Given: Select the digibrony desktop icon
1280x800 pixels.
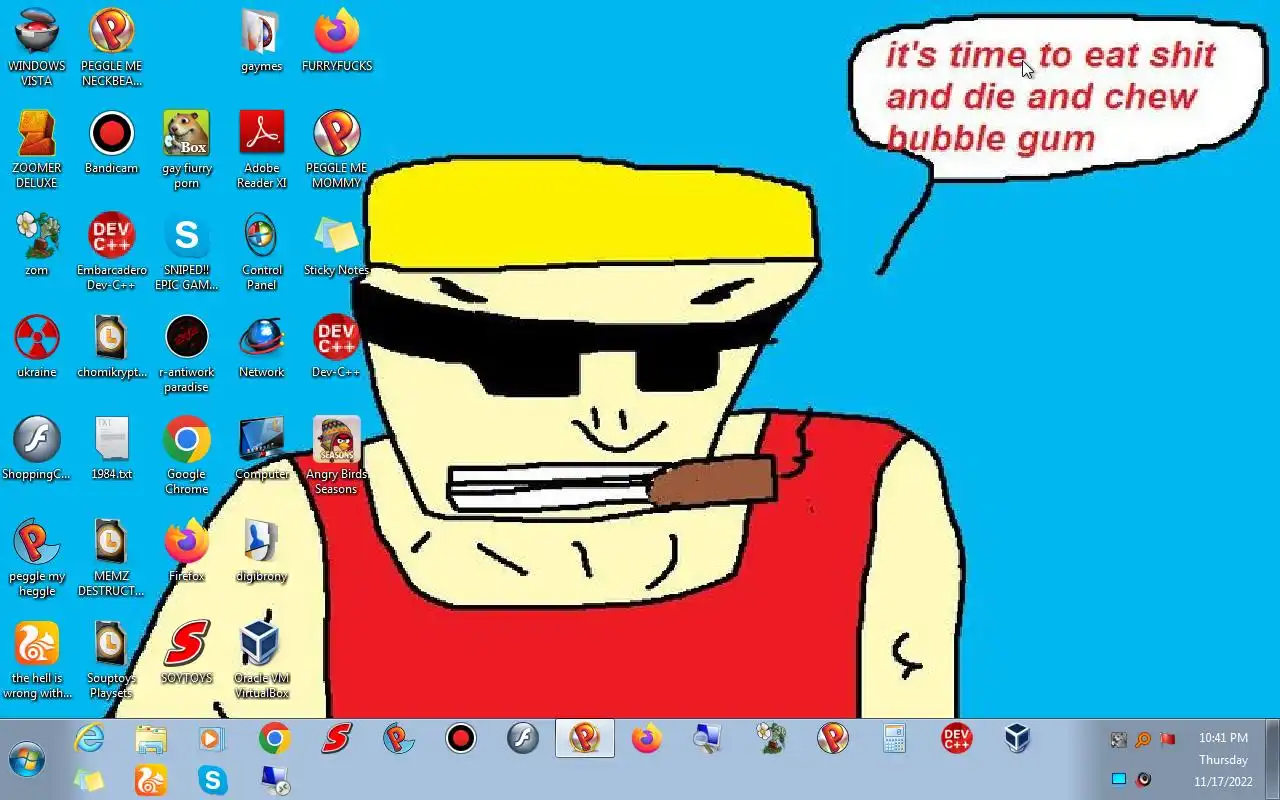Looking at the screenshot, I should (x=261, y=550).
